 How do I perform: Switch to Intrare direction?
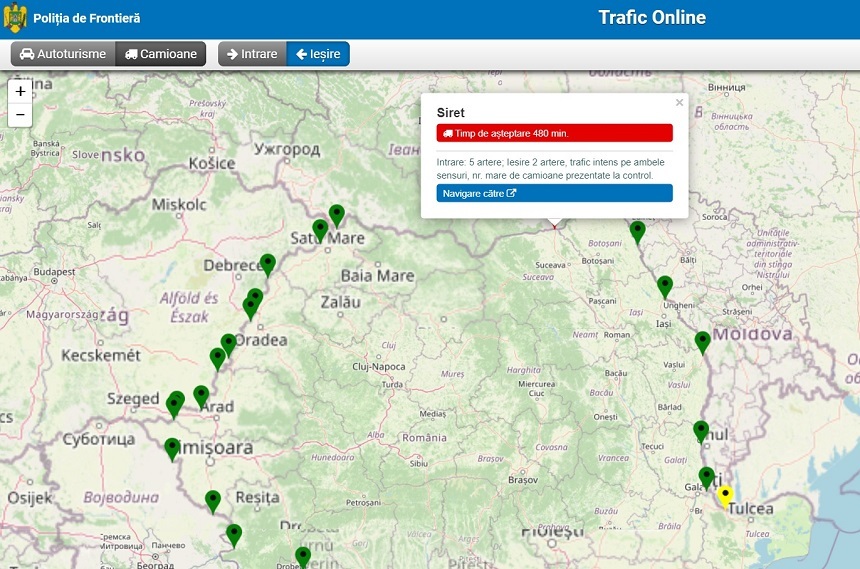point(252,54)
